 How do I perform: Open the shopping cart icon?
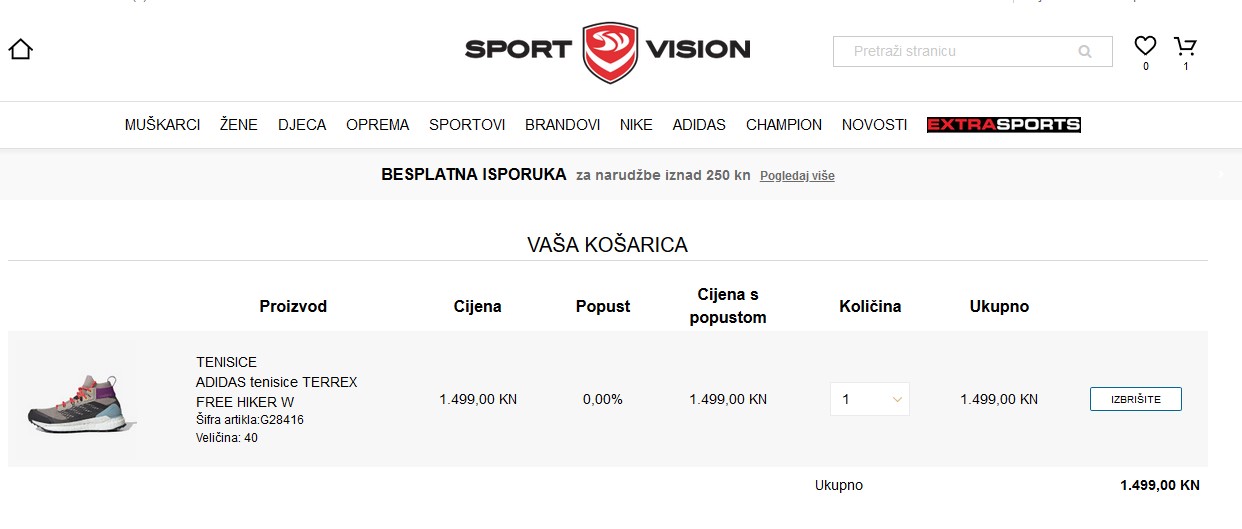[x=1185, y=45]
